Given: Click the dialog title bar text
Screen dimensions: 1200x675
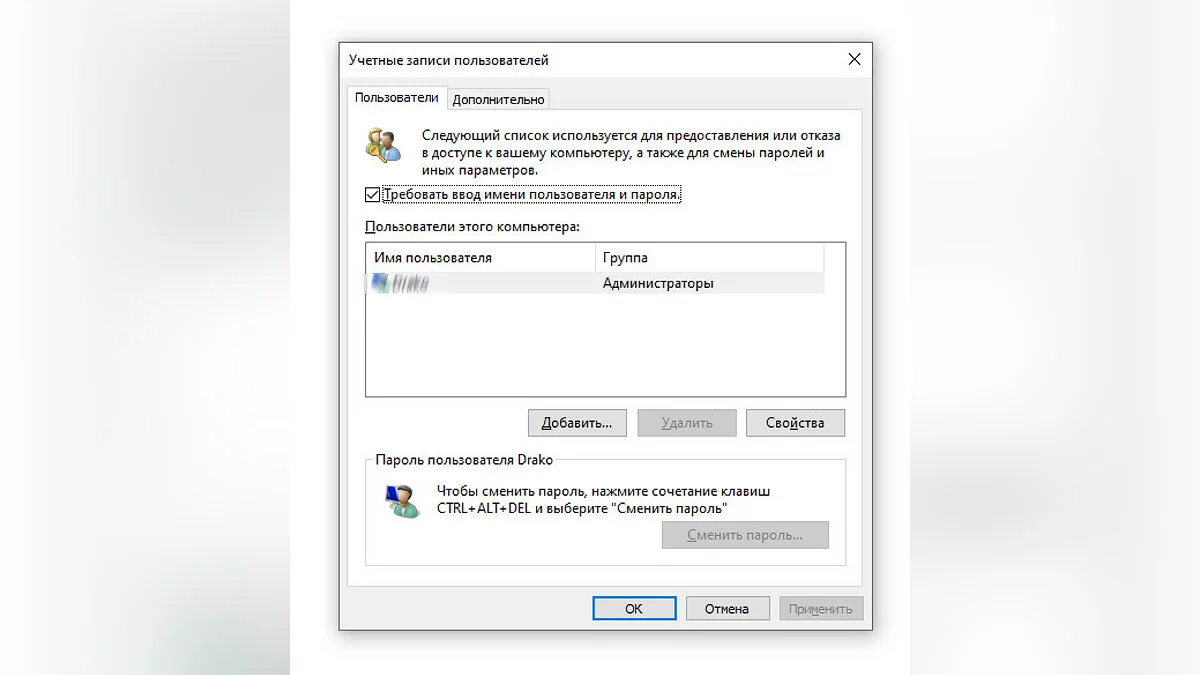Looking at the screenshot, I should (x=448, y=60).
